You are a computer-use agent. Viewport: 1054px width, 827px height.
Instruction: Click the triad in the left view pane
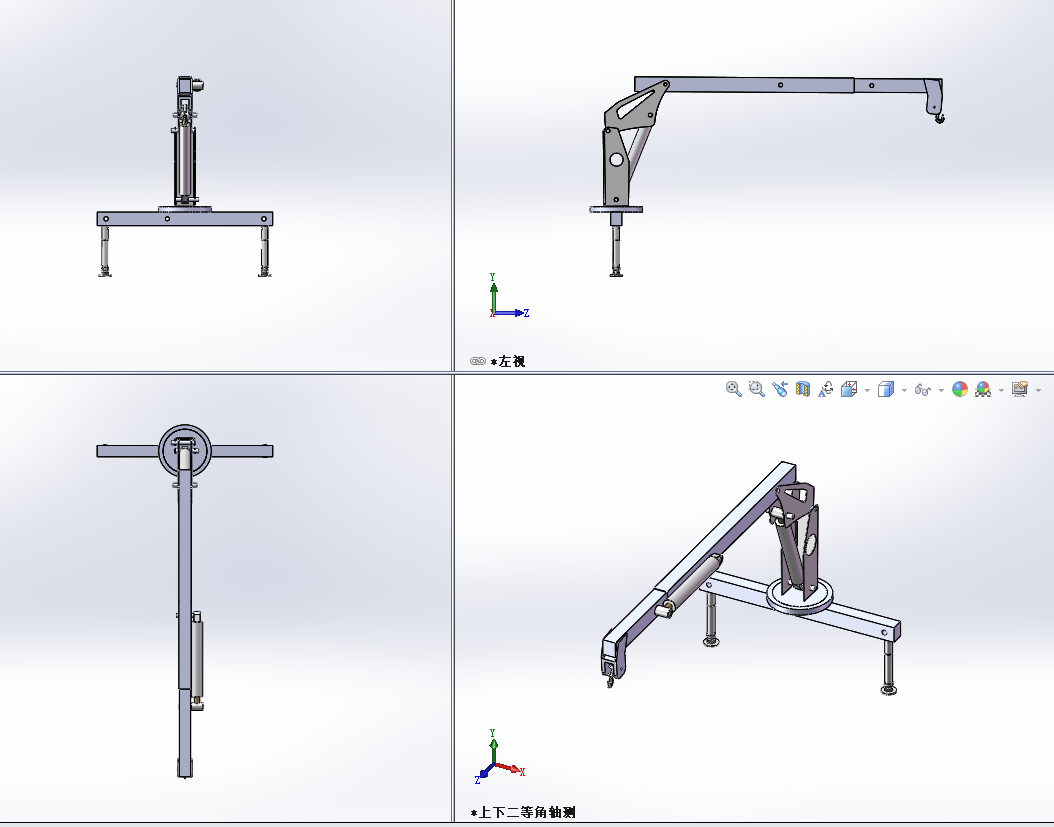(x=509, y=296)
